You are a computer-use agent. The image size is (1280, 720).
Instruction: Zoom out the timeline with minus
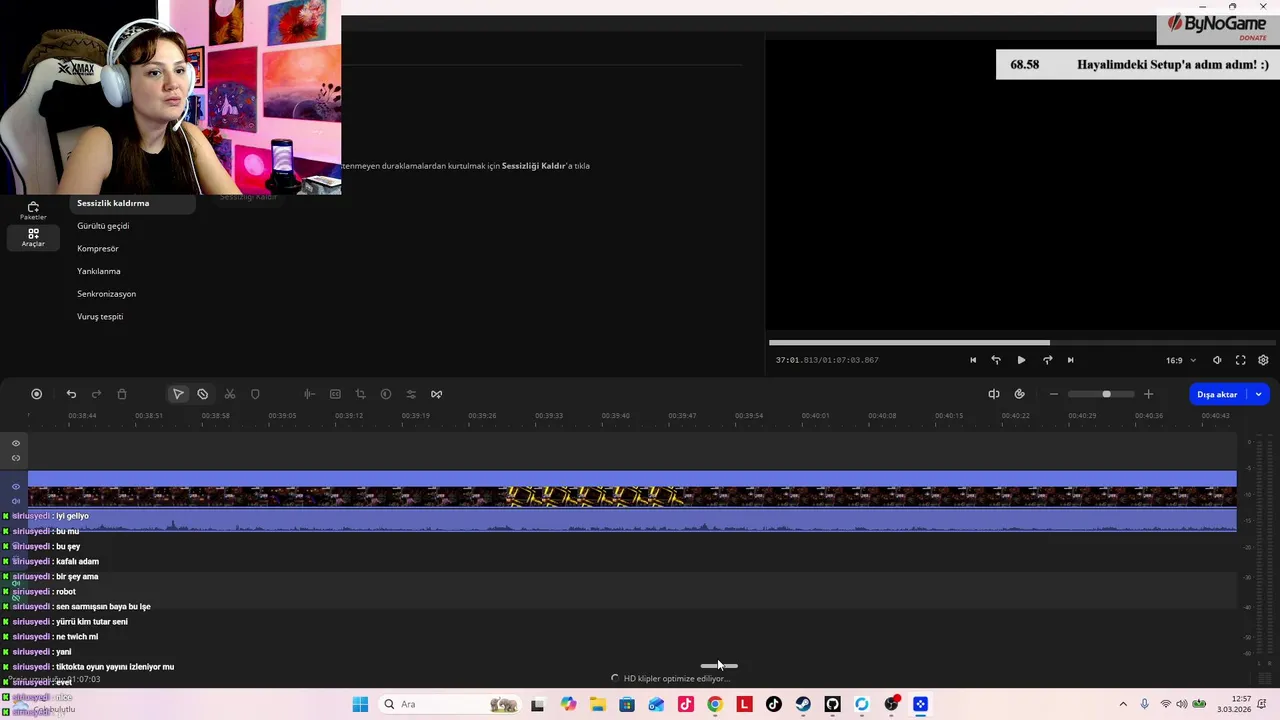[x=1053, y=394]
